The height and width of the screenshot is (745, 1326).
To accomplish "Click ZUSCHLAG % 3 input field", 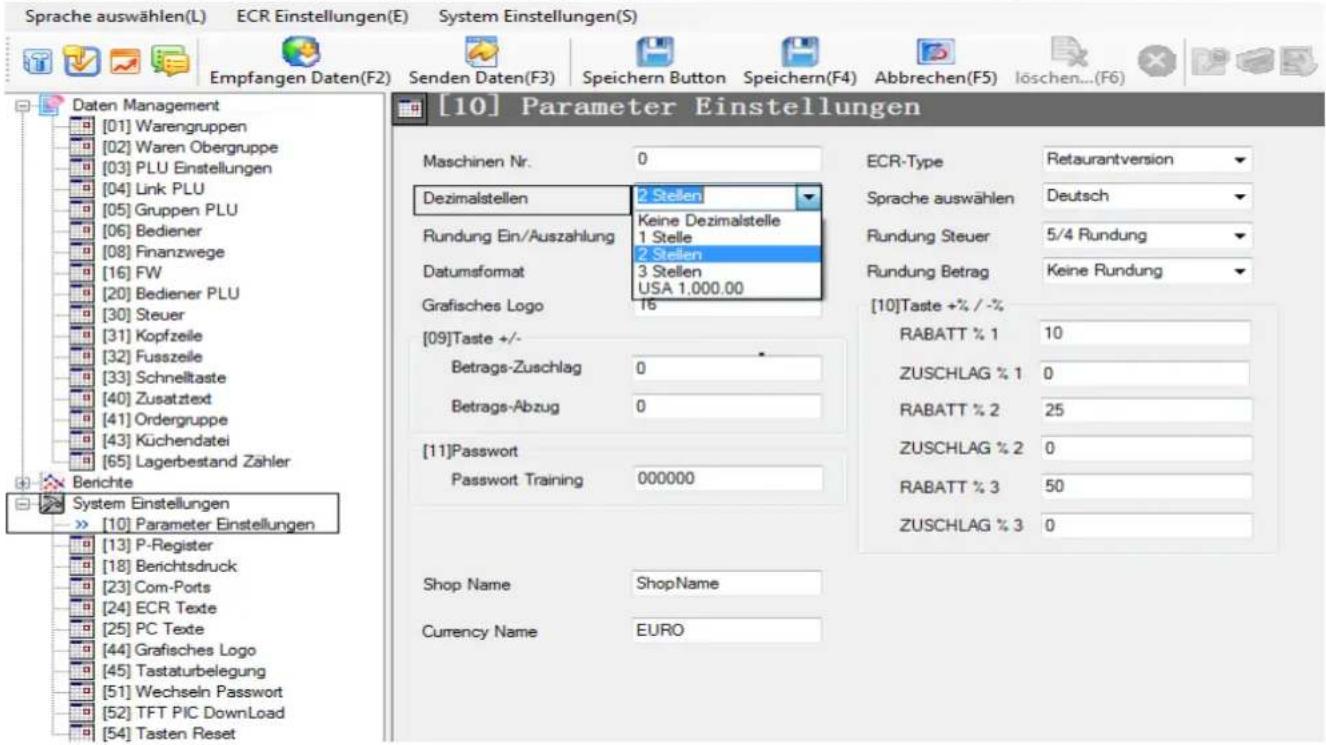I will coord(1144,525).
